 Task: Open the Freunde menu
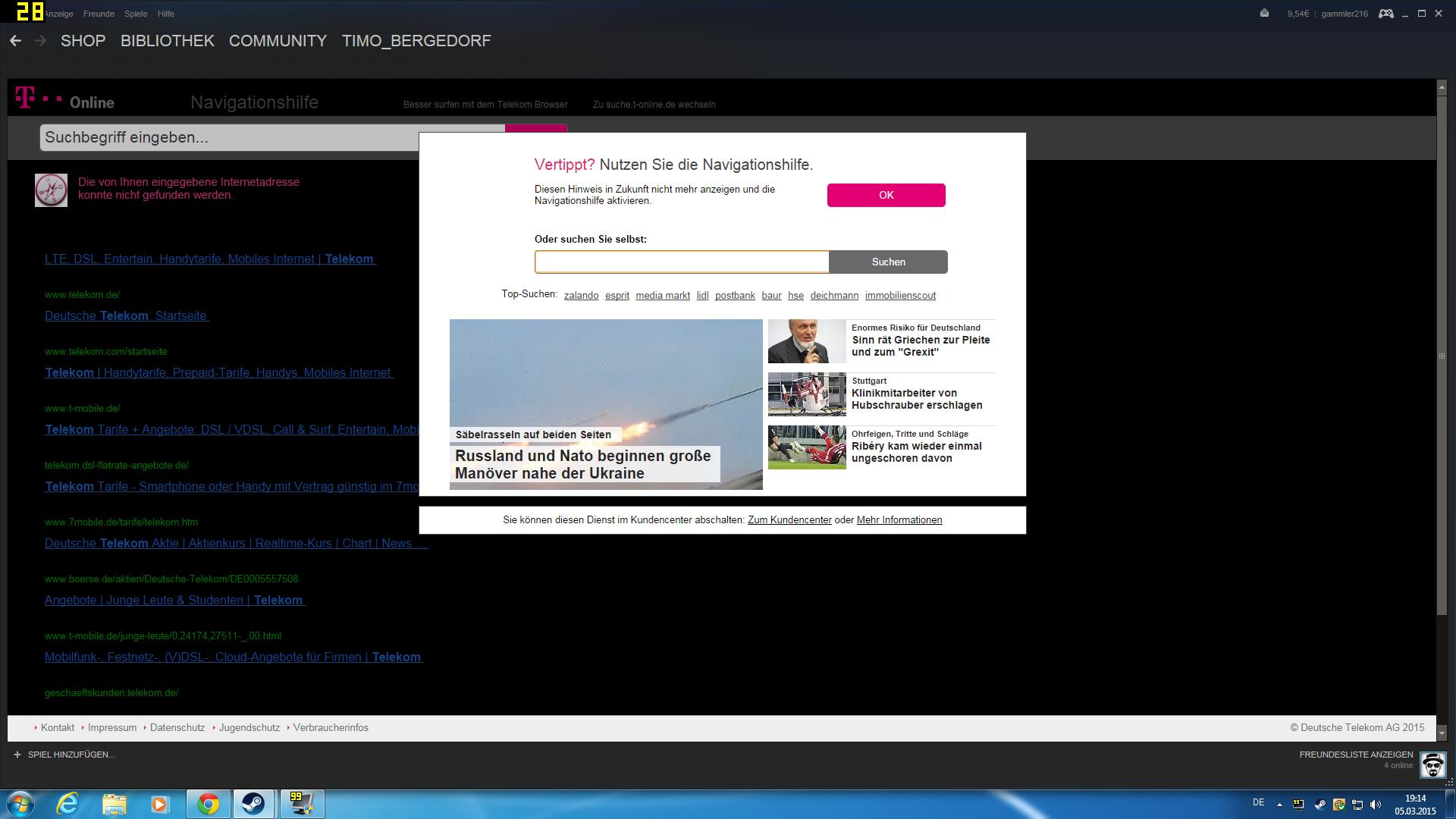point(99,14)
